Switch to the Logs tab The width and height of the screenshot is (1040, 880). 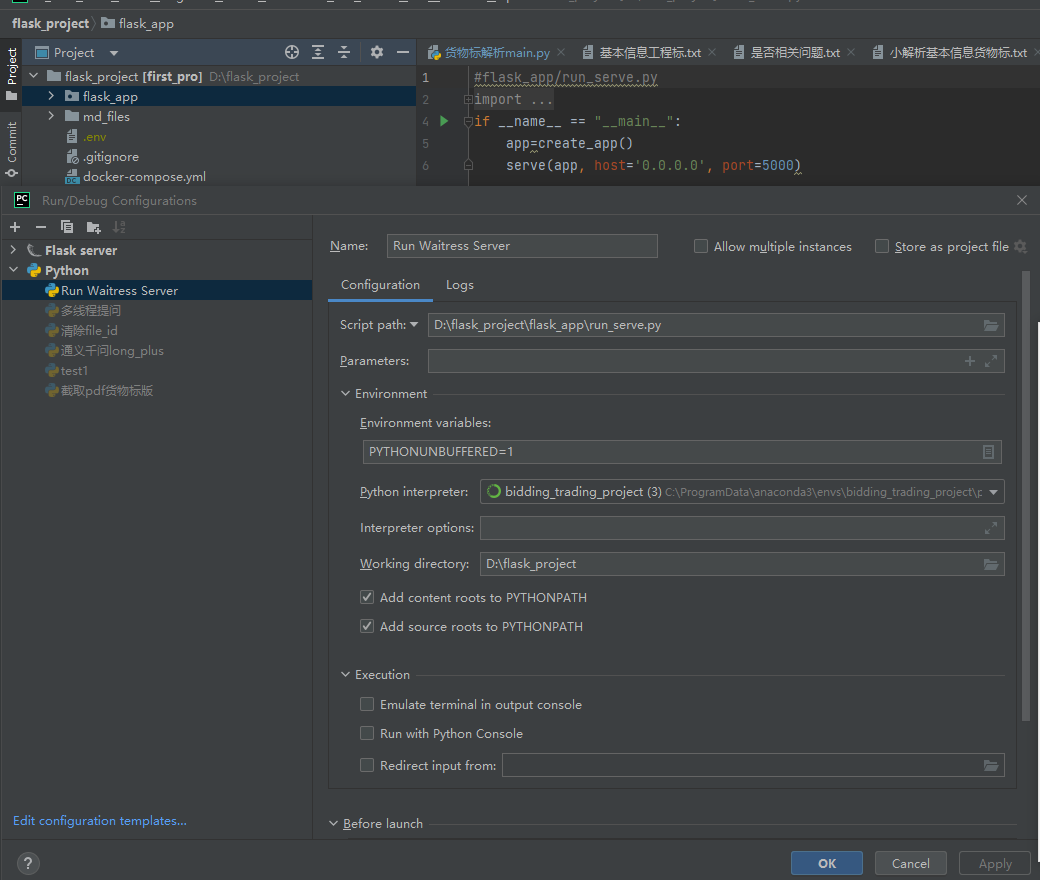460,285
